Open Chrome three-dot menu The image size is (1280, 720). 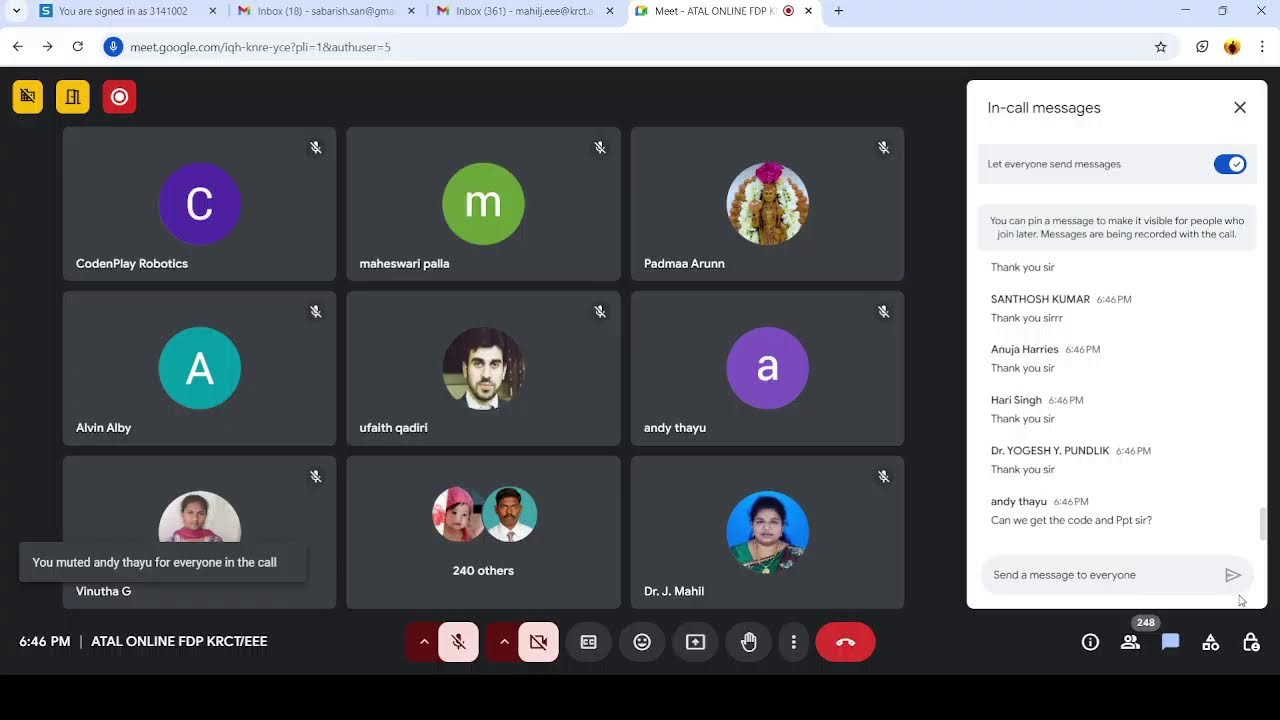pos(1262,46)
